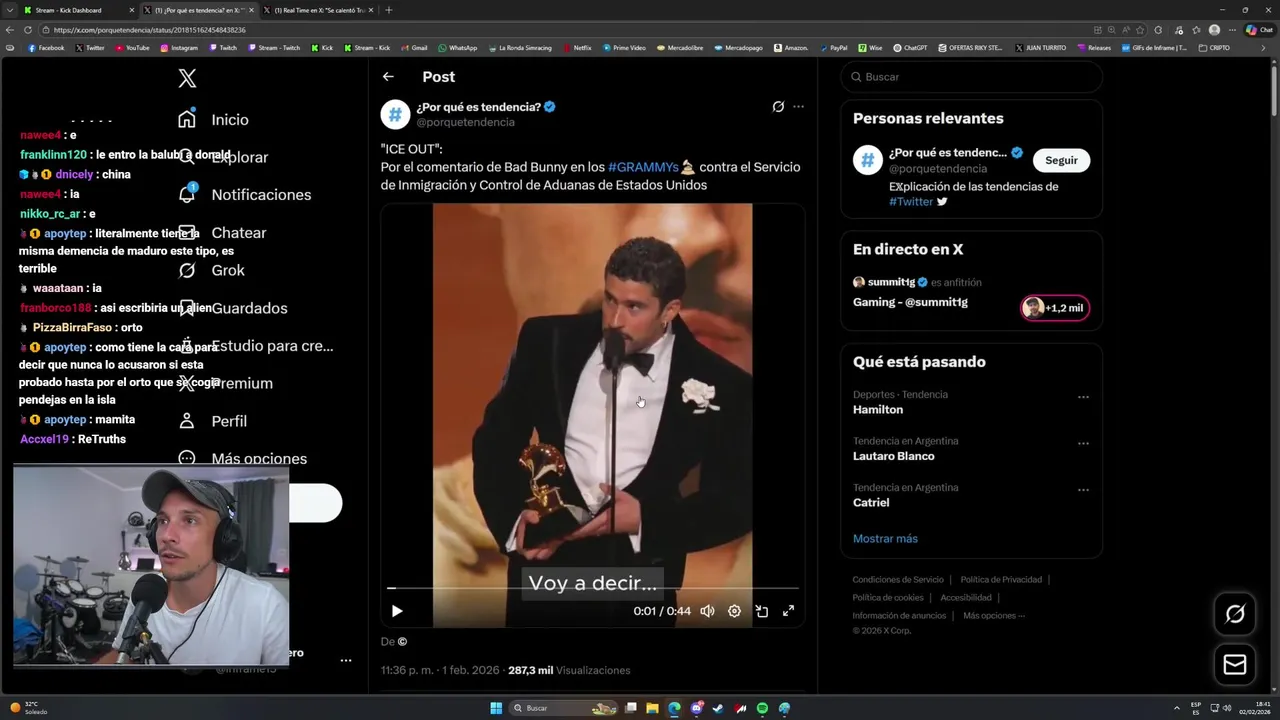Click the Buscar search field on X
The height and width of the screenshot is (720, 1280).
pos(971,77)
